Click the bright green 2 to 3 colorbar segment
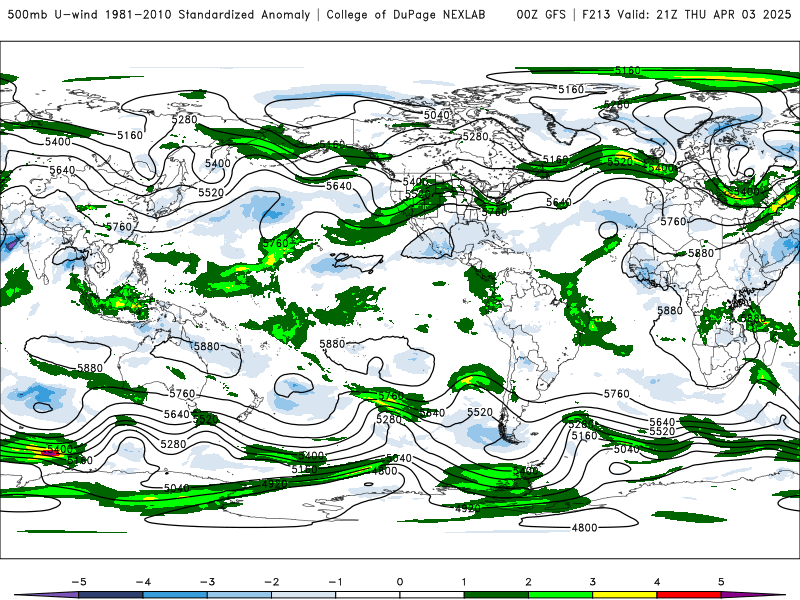 click(x=561, y=595)
